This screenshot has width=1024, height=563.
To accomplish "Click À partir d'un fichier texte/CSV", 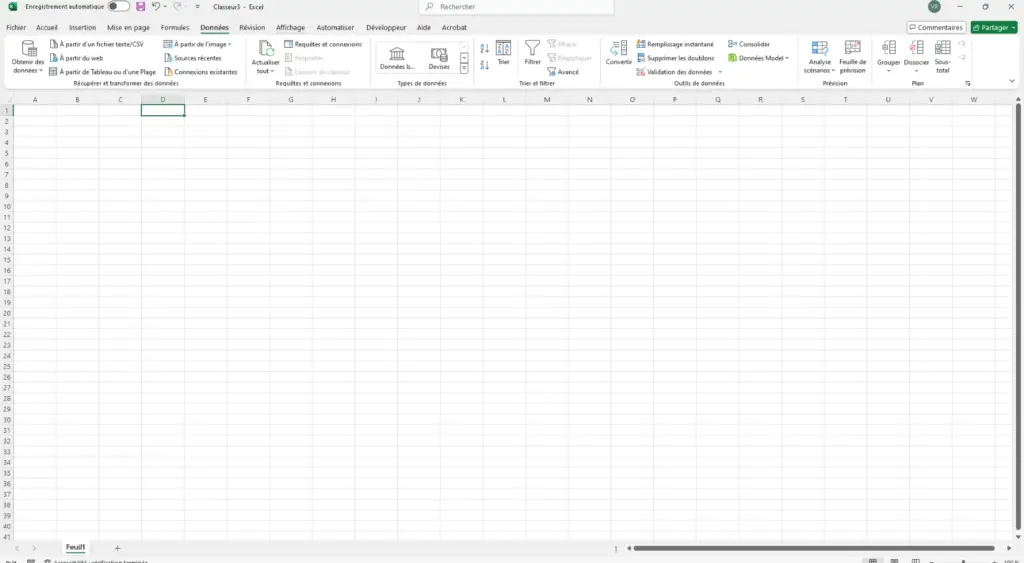I will point(97,44).
